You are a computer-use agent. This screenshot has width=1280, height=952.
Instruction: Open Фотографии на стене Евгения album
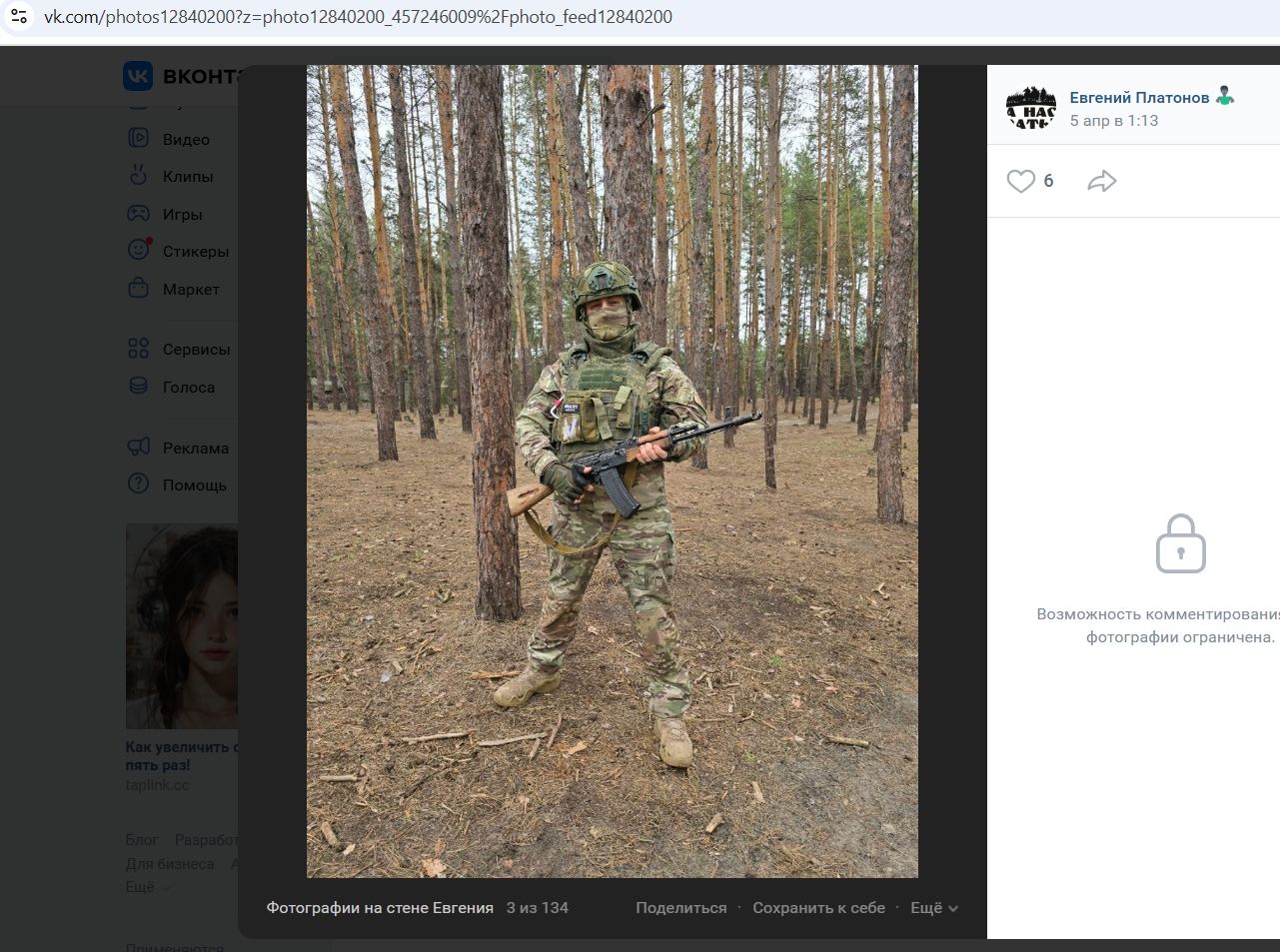(380, 908)
